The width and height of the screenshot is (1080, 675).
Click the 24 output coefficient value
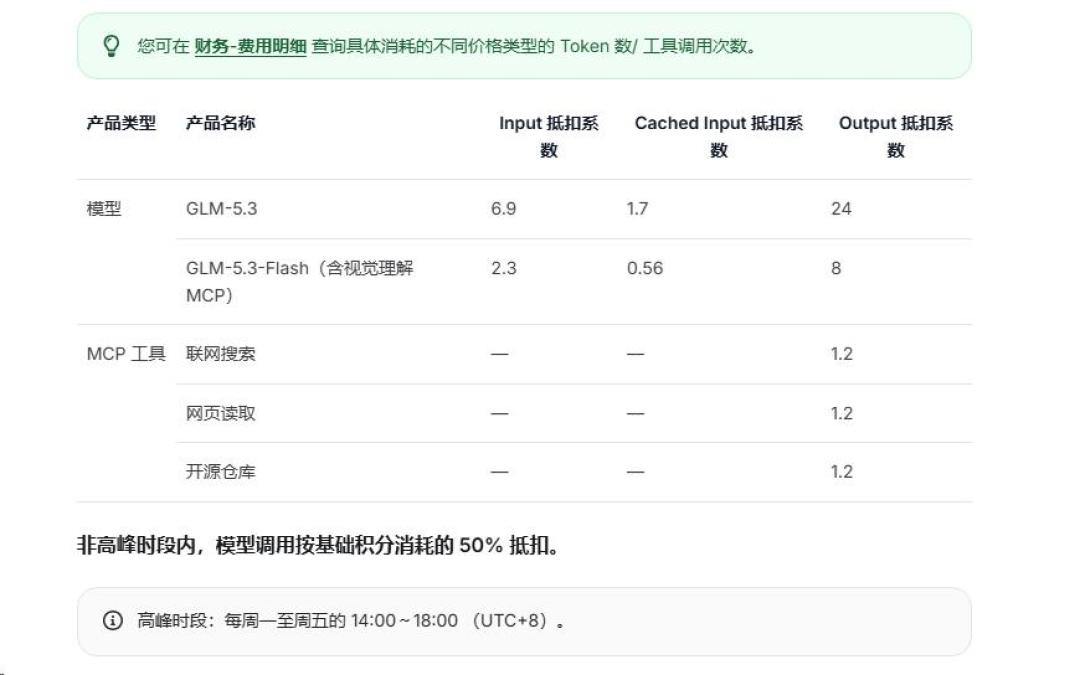point(841,209)
